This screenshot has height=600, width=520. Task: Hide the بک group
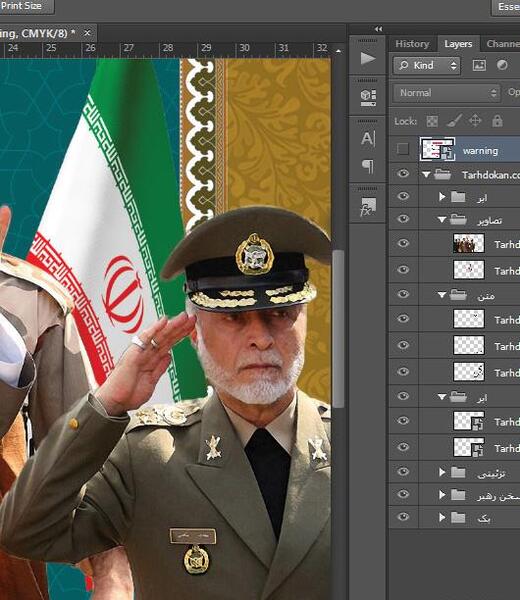click(x=403, y=517)
